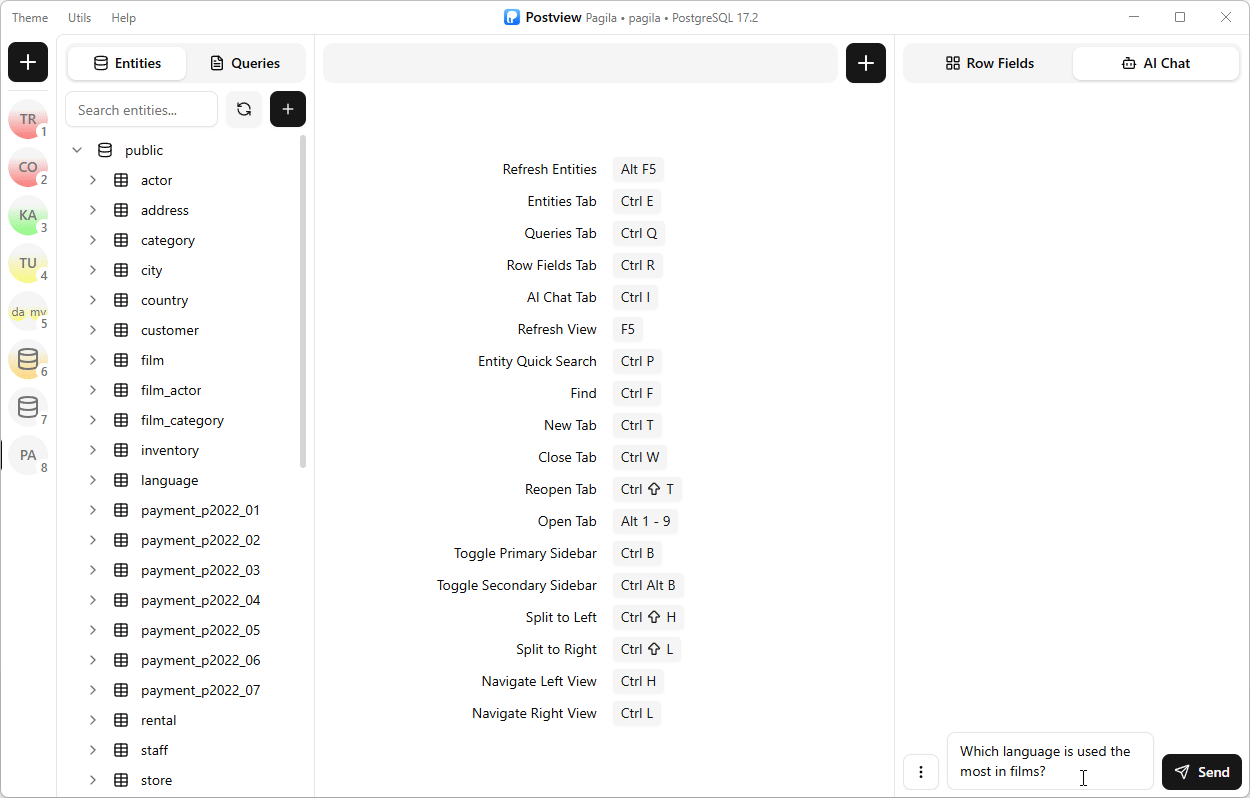Open the AI chat options menu
The width and height of the screenshot is (1250, 798).
[921, 772]
